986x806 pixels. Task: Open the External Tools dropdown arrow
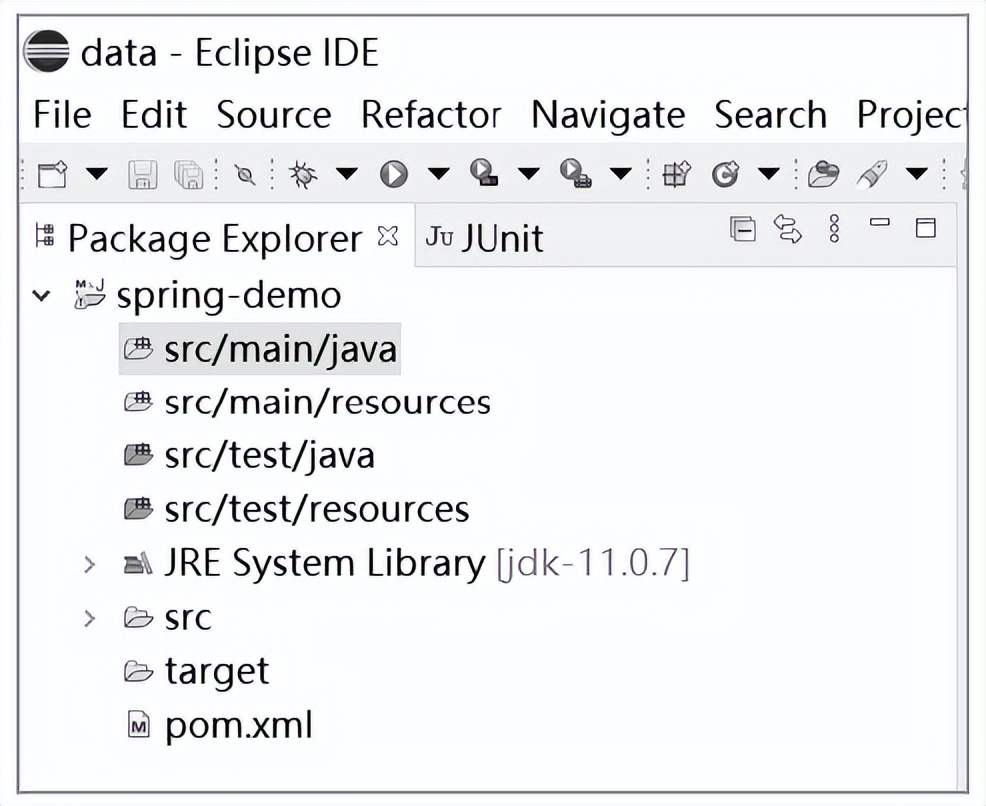point(621,173)
